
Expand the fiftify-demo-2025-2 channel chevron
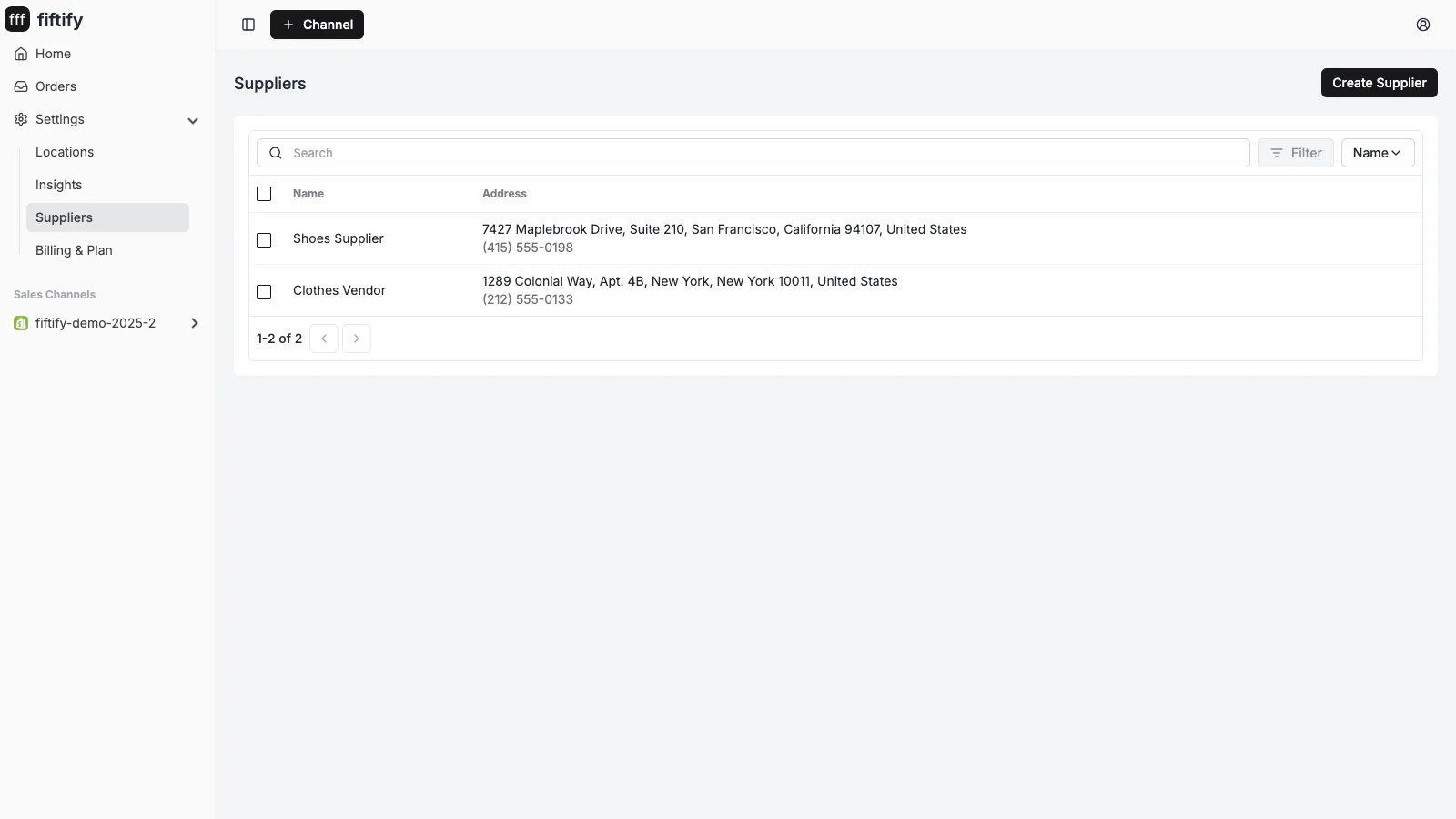pyautogui.click(x=194, y=323)
